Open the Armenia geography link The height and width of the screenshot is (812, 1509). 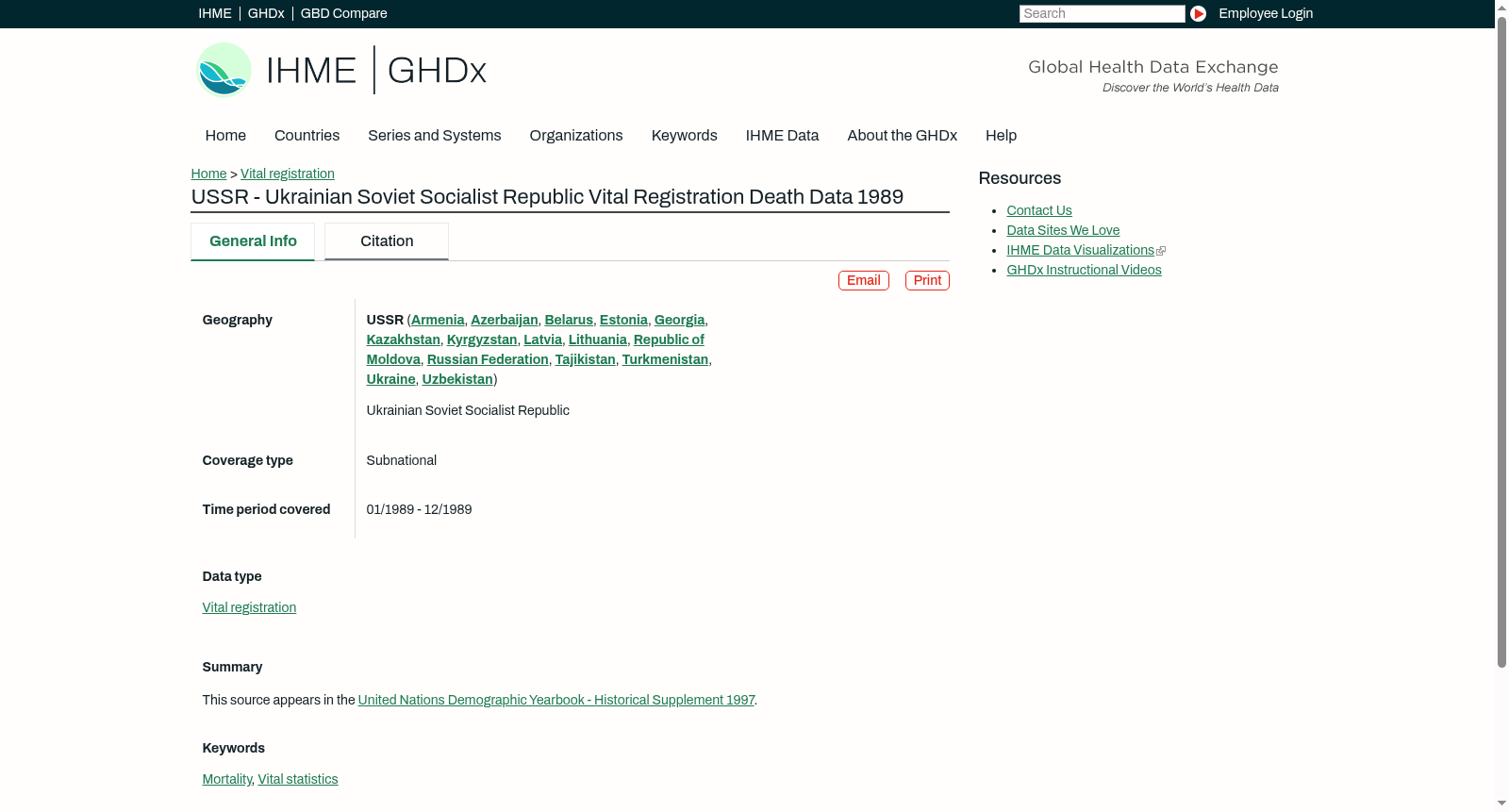click(x=438, y=320)
